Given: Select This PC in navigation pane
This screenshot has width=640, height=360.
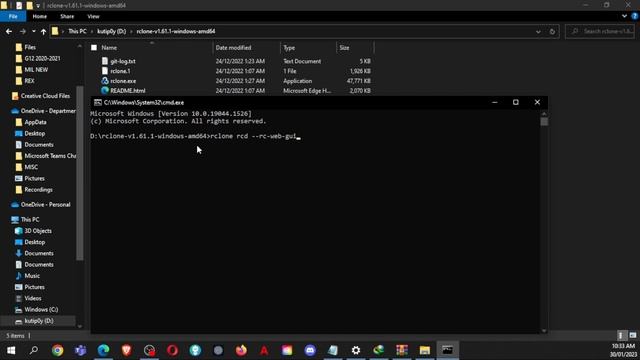Looking at the screenshot, I should [30, 220].
